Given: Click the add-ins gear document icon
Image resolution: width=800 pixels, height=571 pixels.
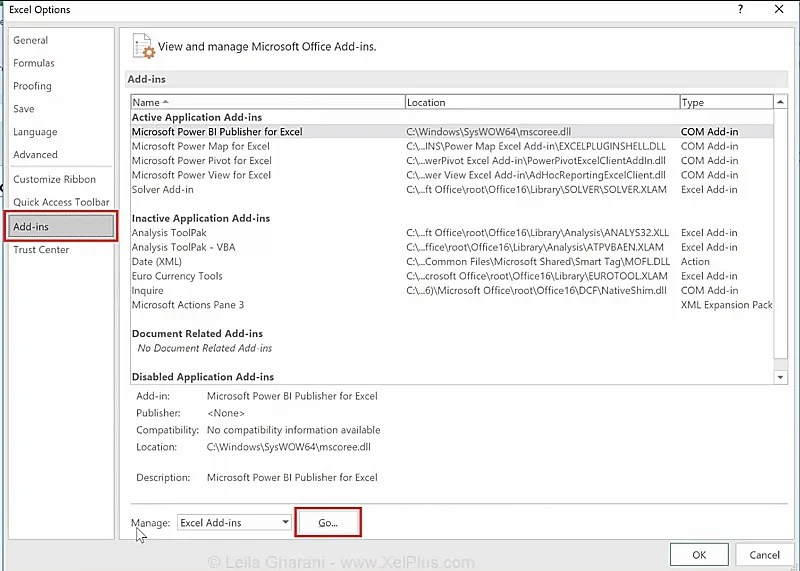Looking at the screenshot, I should pos(143,46).
